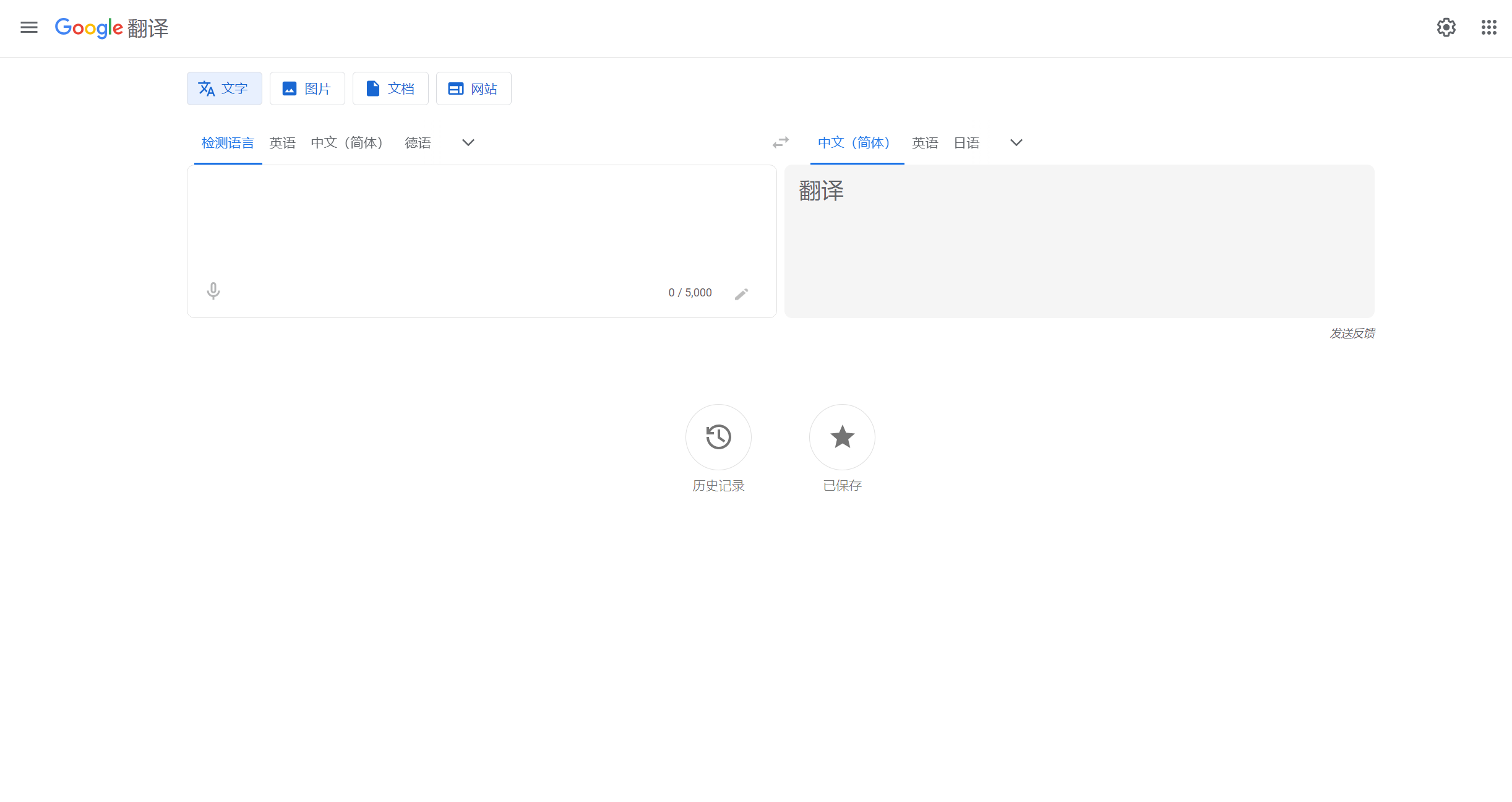
Task: Expand the target language dropdown list
Action: pyautogui.click(x=1015, y=142)
